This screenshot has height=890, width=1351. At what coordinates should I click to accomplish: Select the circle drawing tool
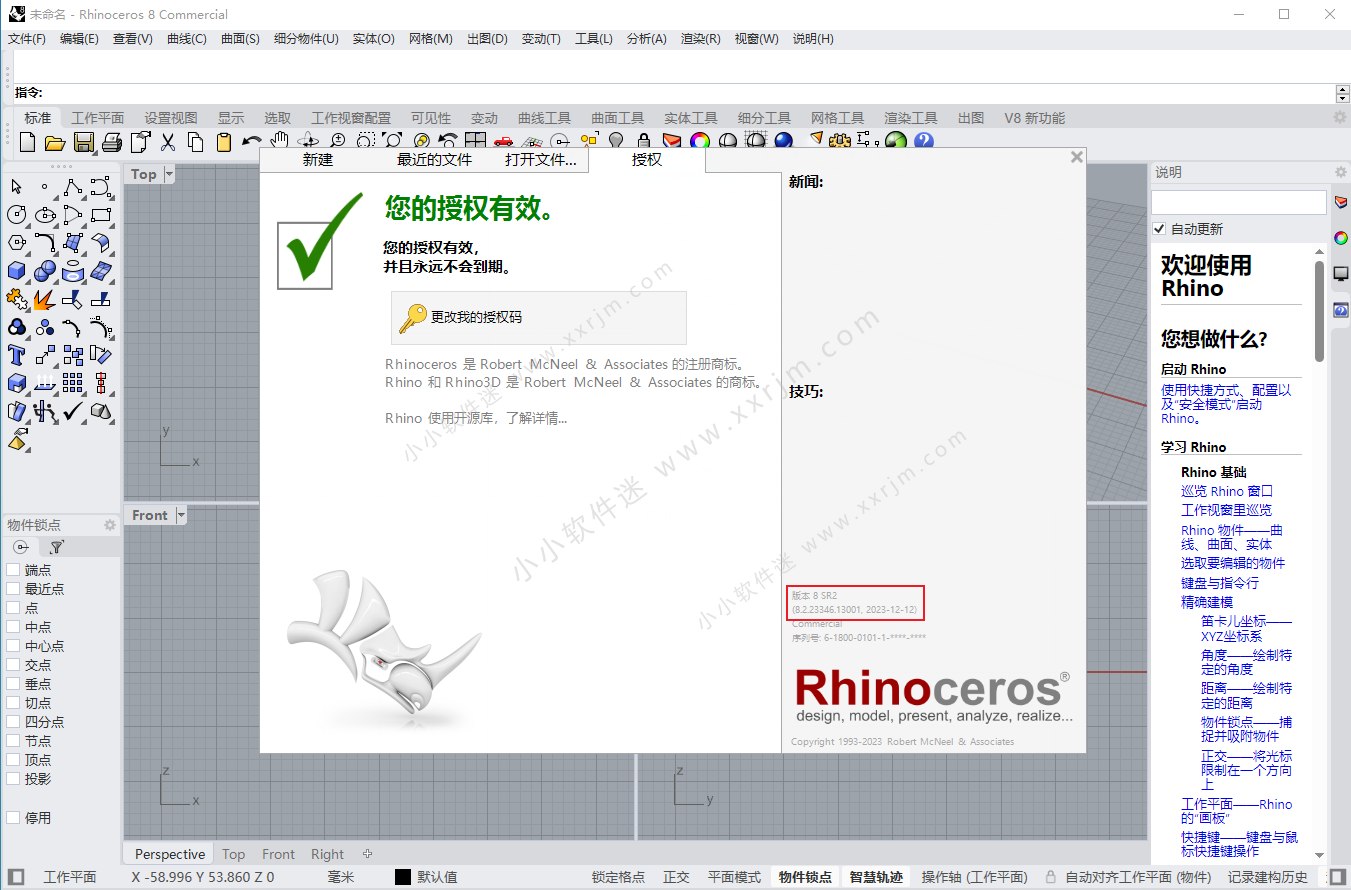[x=15, y=214]
